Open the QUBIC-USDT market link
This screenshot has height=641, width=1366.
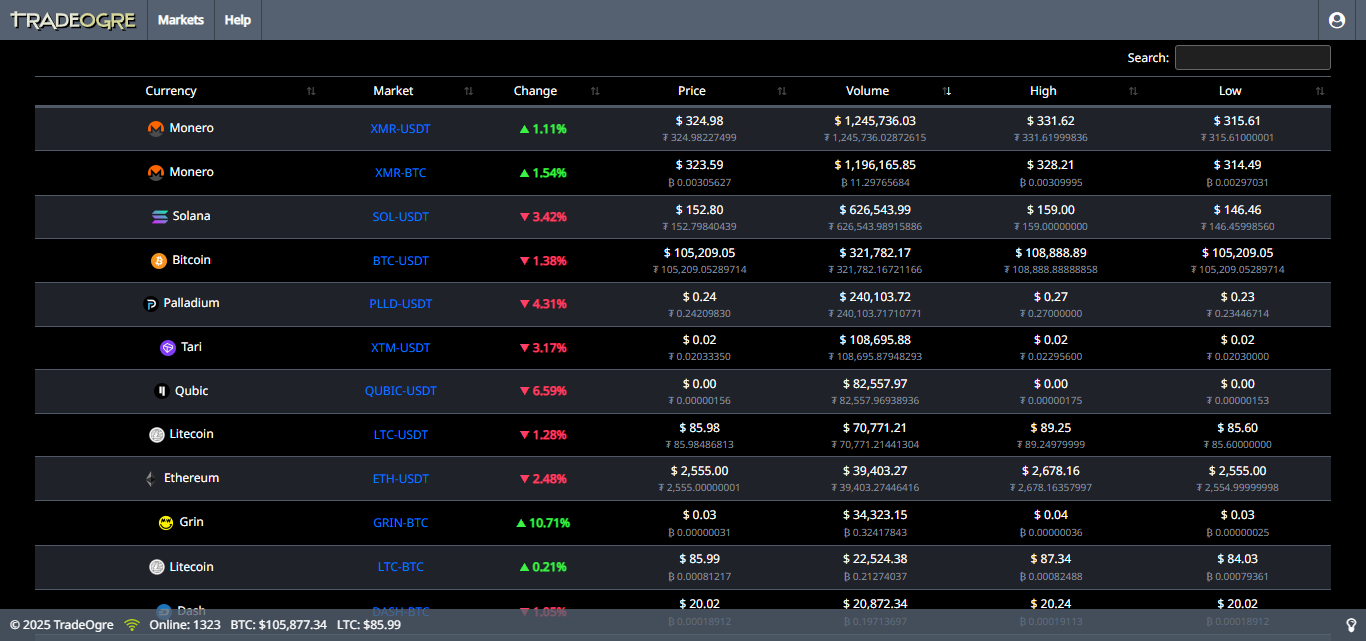point(401,391)
